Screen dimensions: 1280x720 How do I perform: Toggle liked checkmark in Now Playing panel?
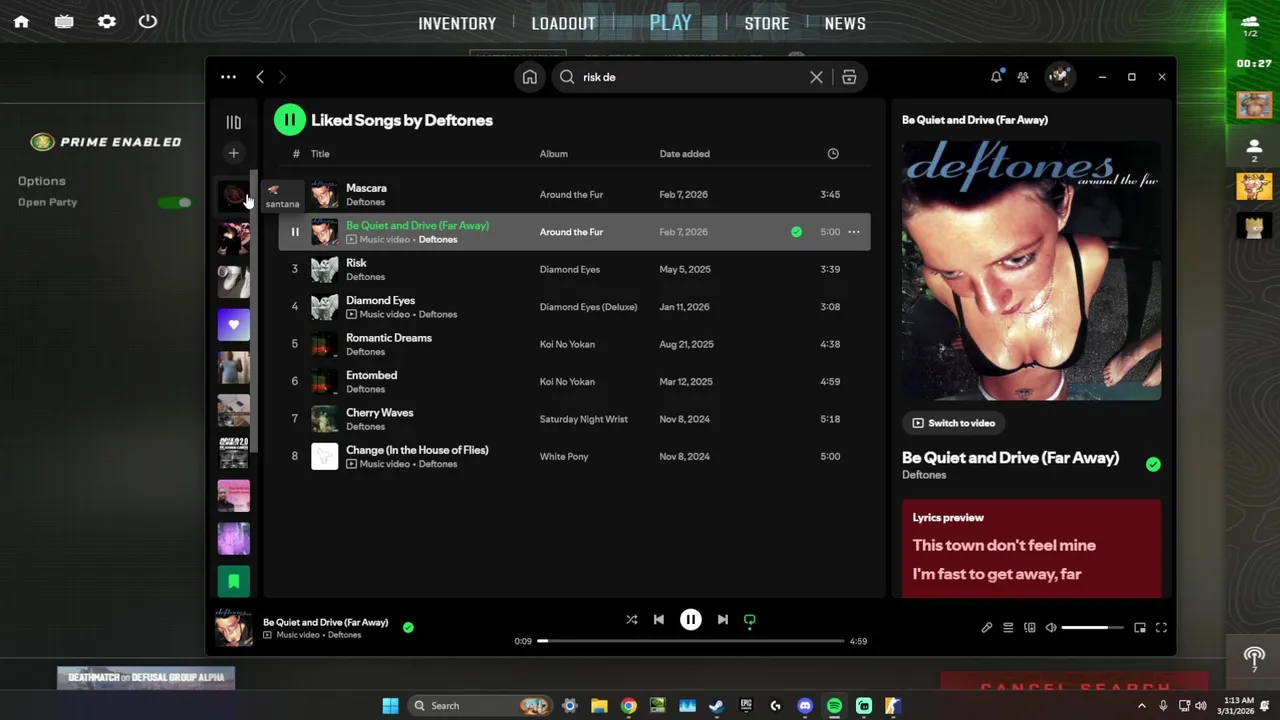[x=1153, y=464]
